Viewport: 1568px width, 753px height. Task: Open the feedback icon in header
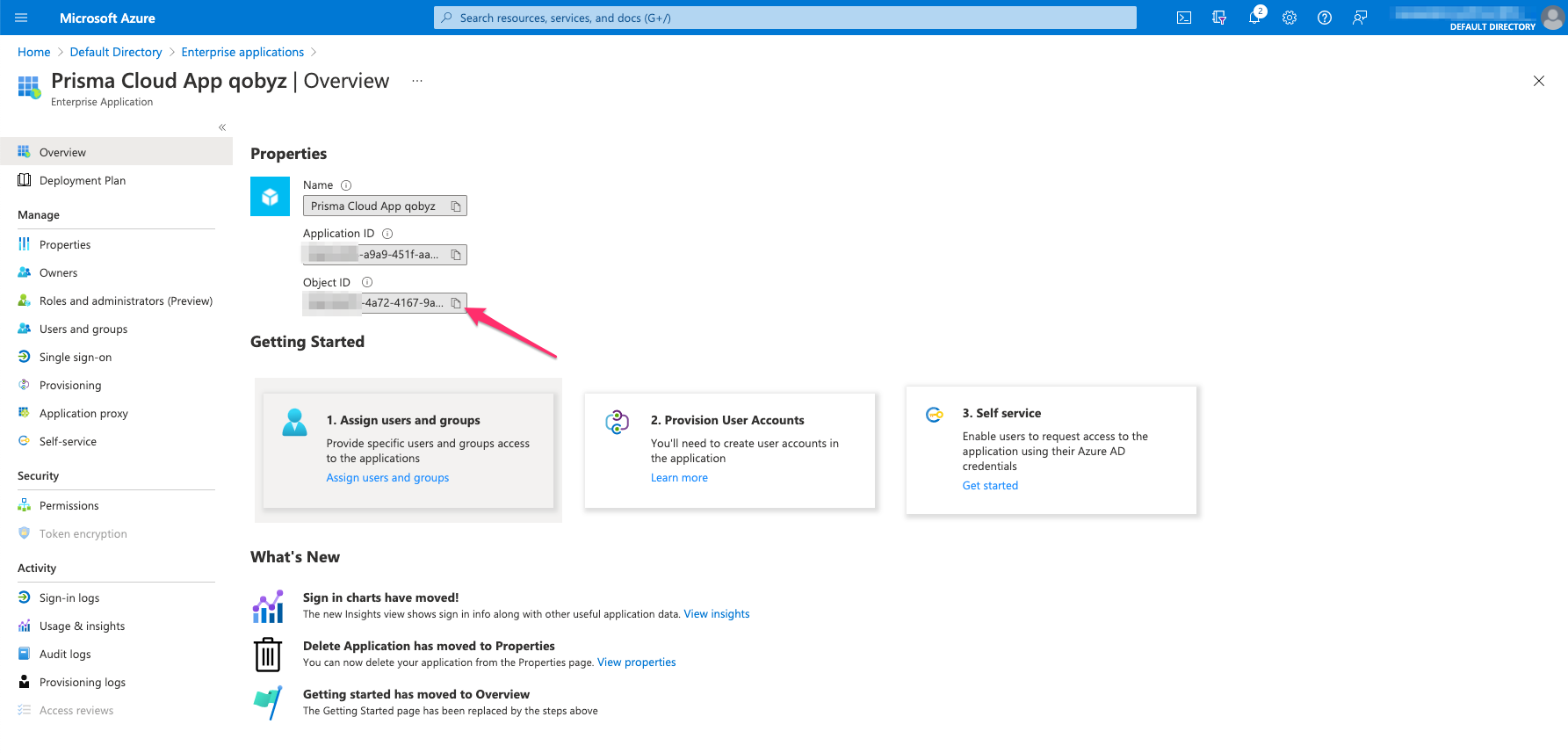click(x=1360, y=18)
